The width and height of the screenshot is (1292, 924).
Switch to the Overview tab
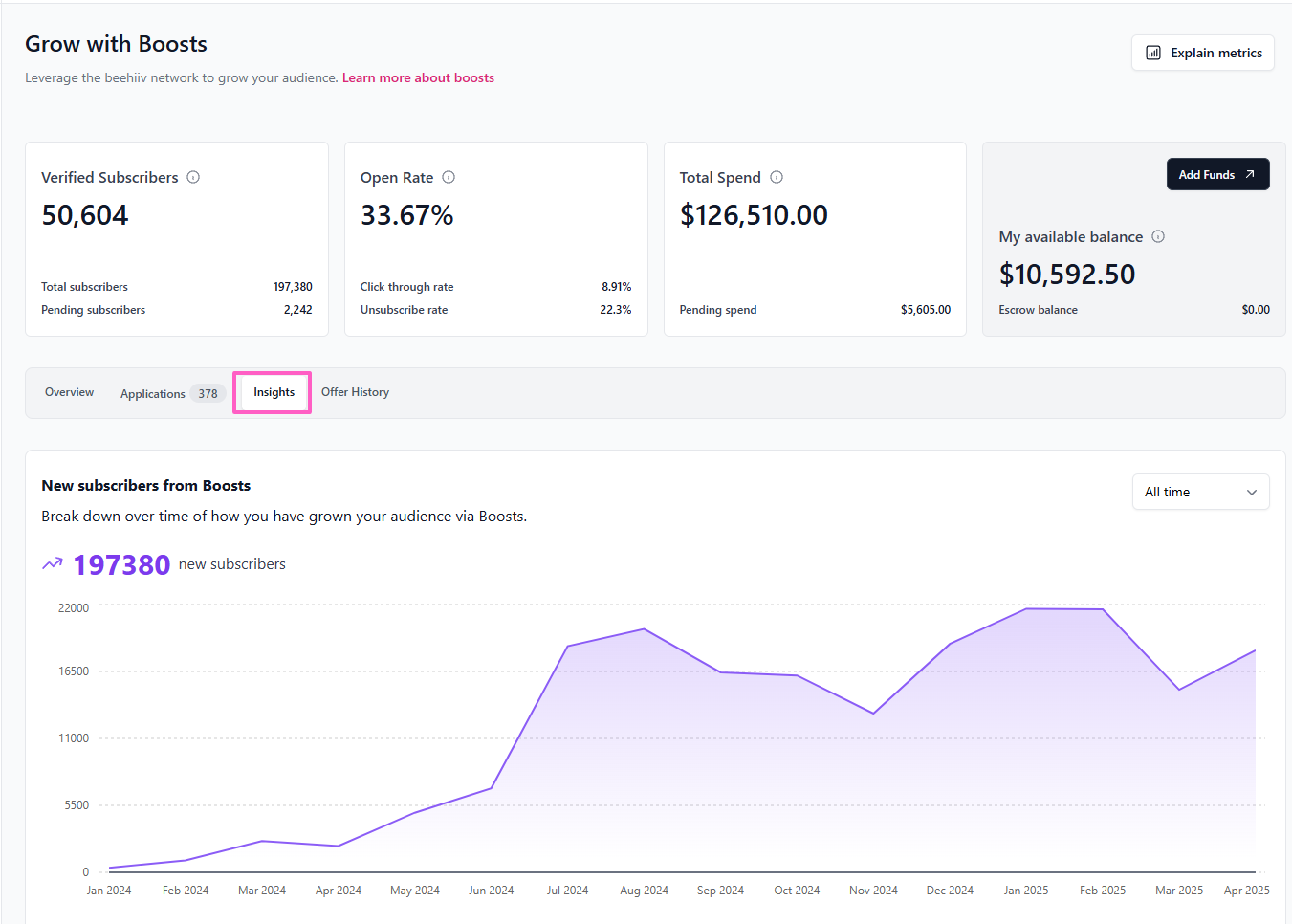tap(69, 392)
